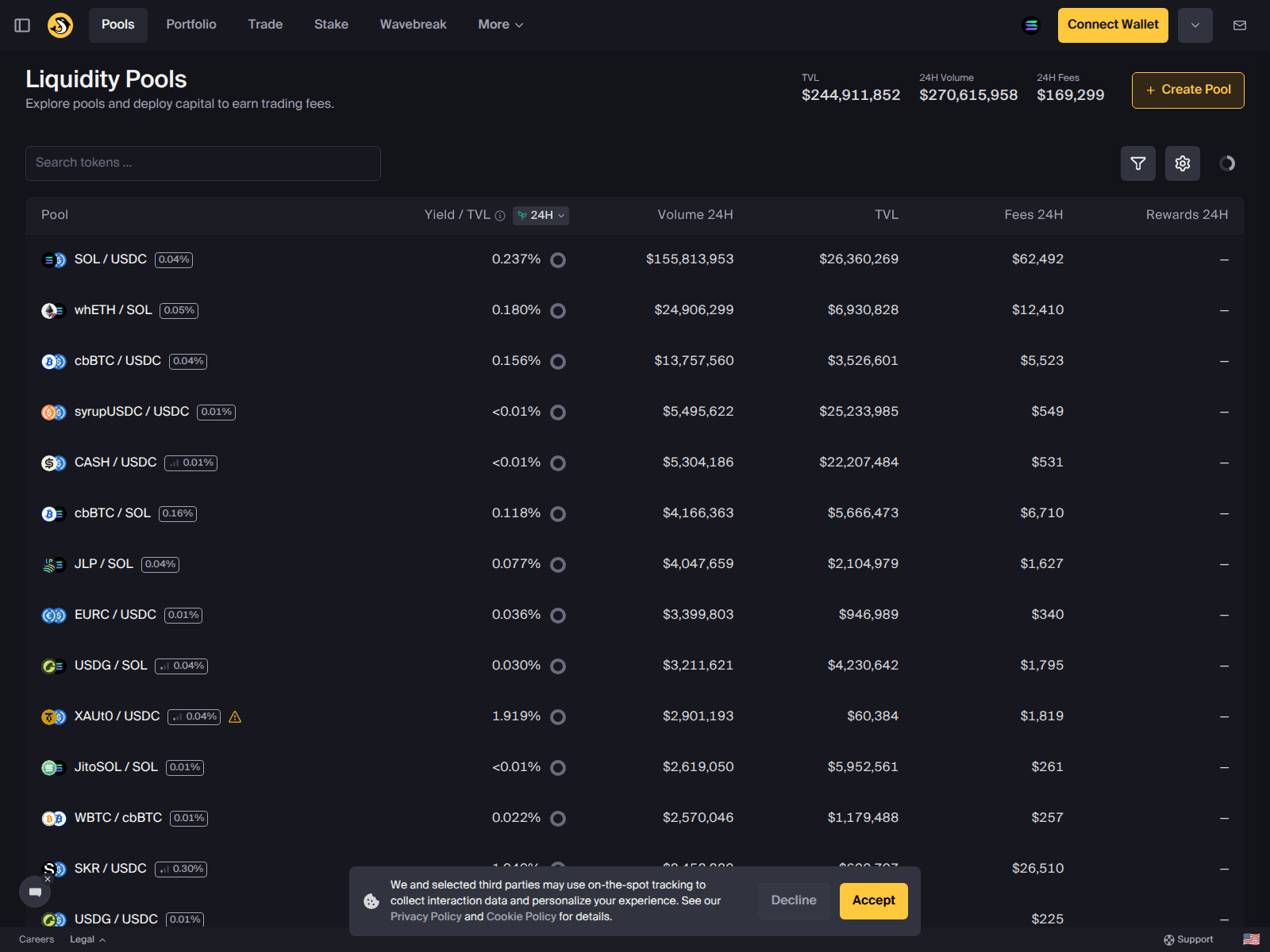The image size is (1270, 952).
Task: Open the Careers footer link
Action: tap(37, 939)
